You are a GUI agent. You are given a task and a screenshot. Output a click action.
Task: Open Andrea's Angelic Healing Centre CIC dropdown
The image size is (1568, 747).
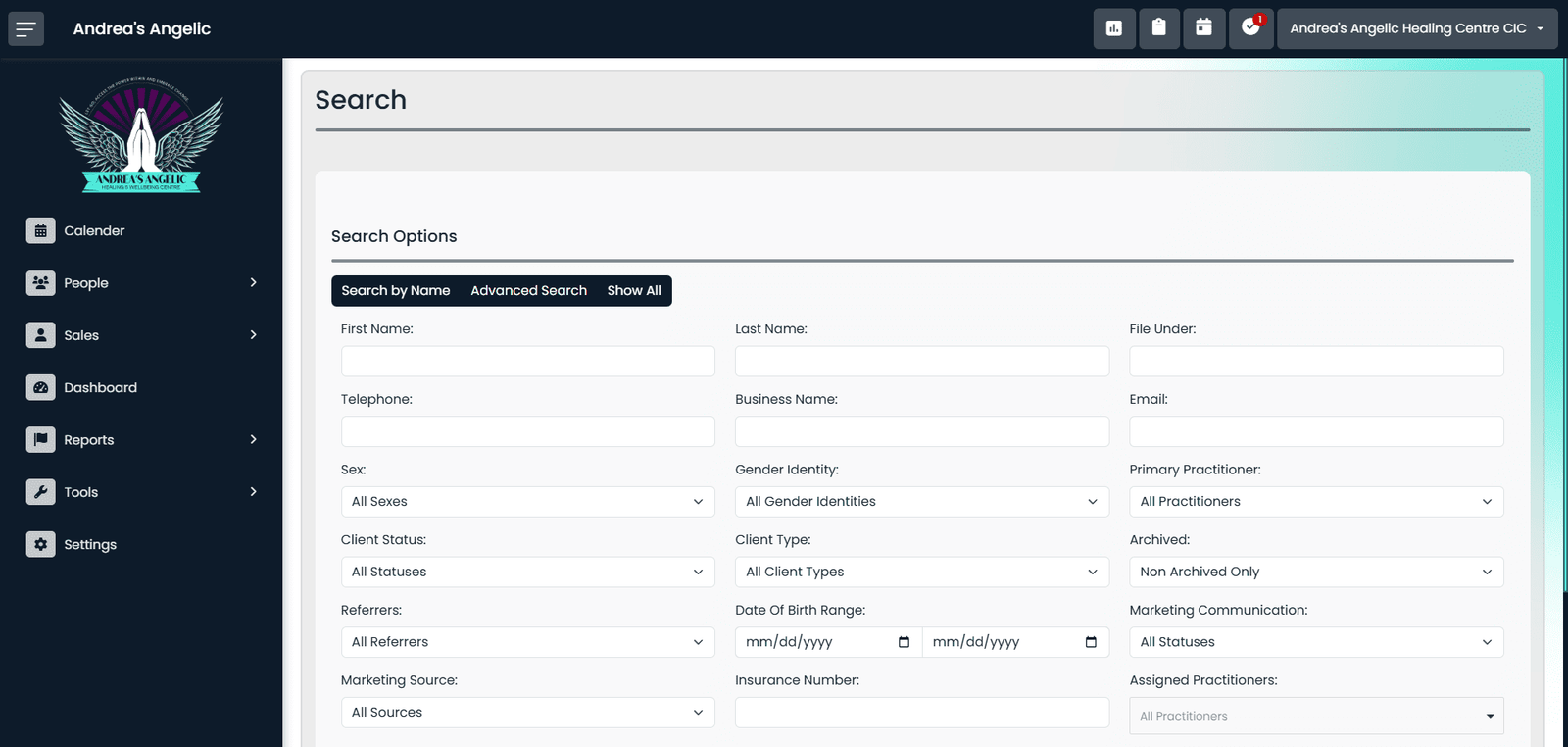[1417, 28]
